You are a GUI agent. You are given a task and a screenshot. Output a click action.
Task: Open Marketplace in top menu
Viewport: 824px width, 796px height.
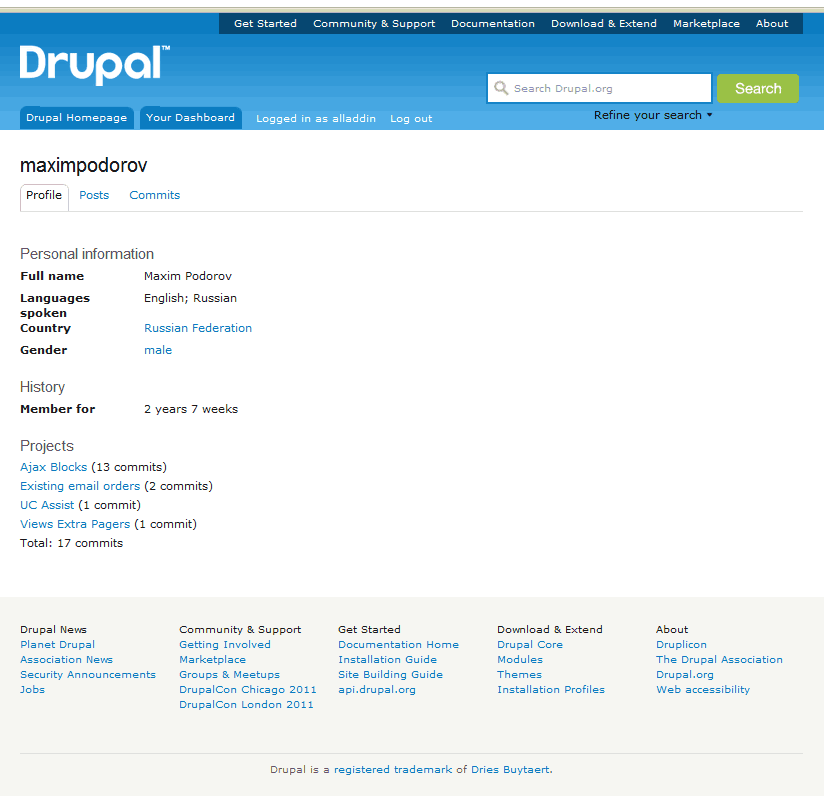pyautogui.click(x=706, y=24)
